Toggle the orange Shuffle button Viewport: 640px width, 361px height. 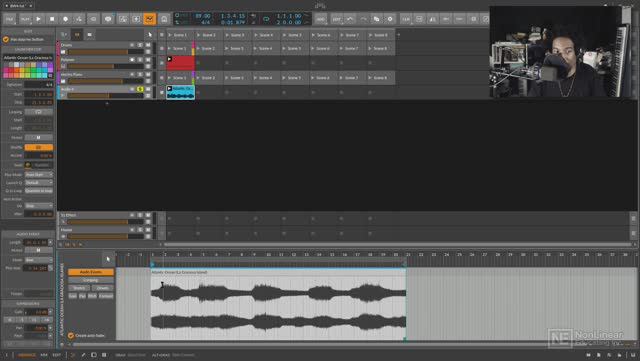pyautogui.click(x=38, y=147)
